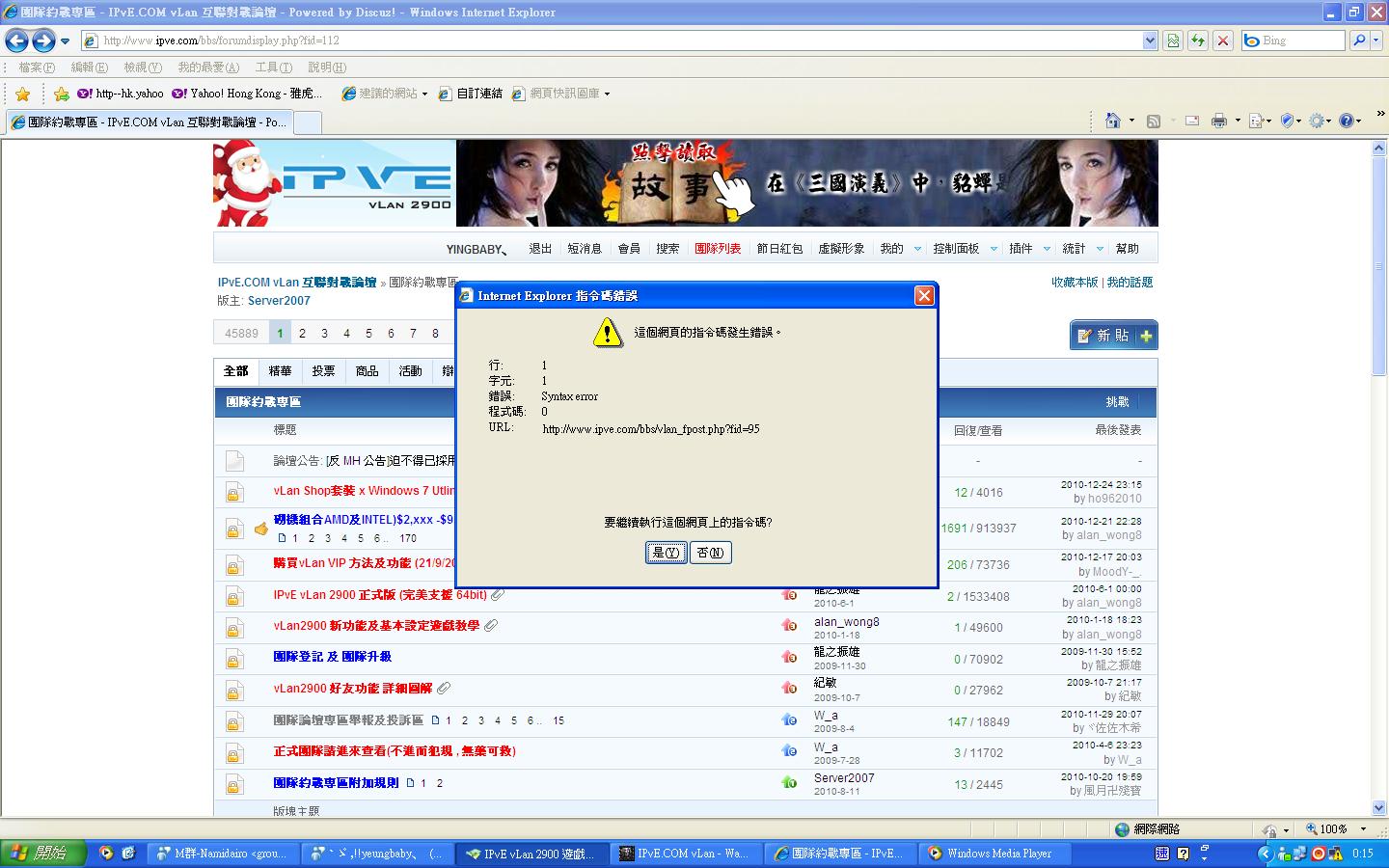Open thread 團隊登記 及 團隊升級
1389x868 pixels.
(x=332, y=657)
